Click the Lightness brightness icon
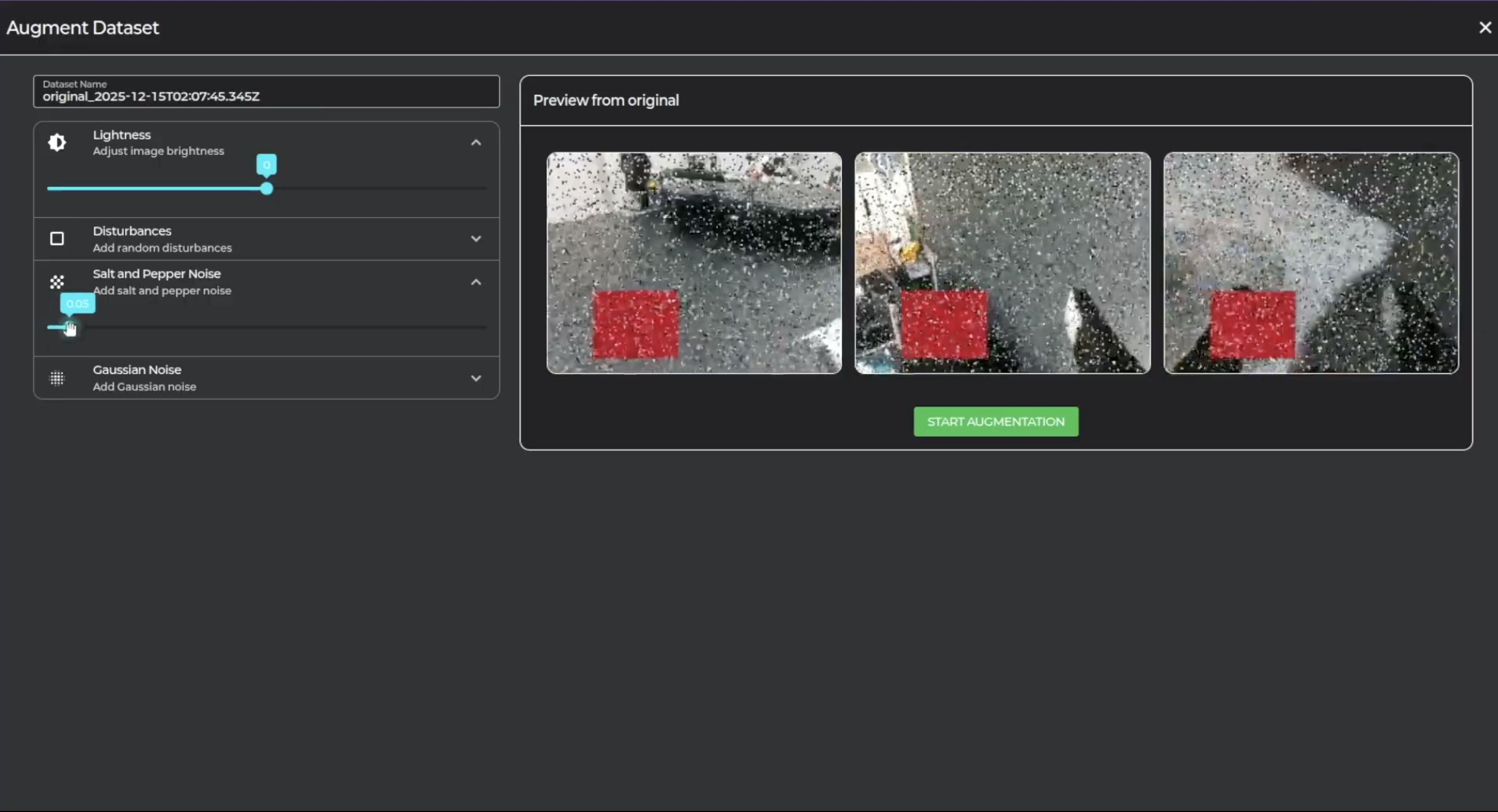Image resolution: width=1498 pixels, height=812 pixels. click(x=57, y=143)
